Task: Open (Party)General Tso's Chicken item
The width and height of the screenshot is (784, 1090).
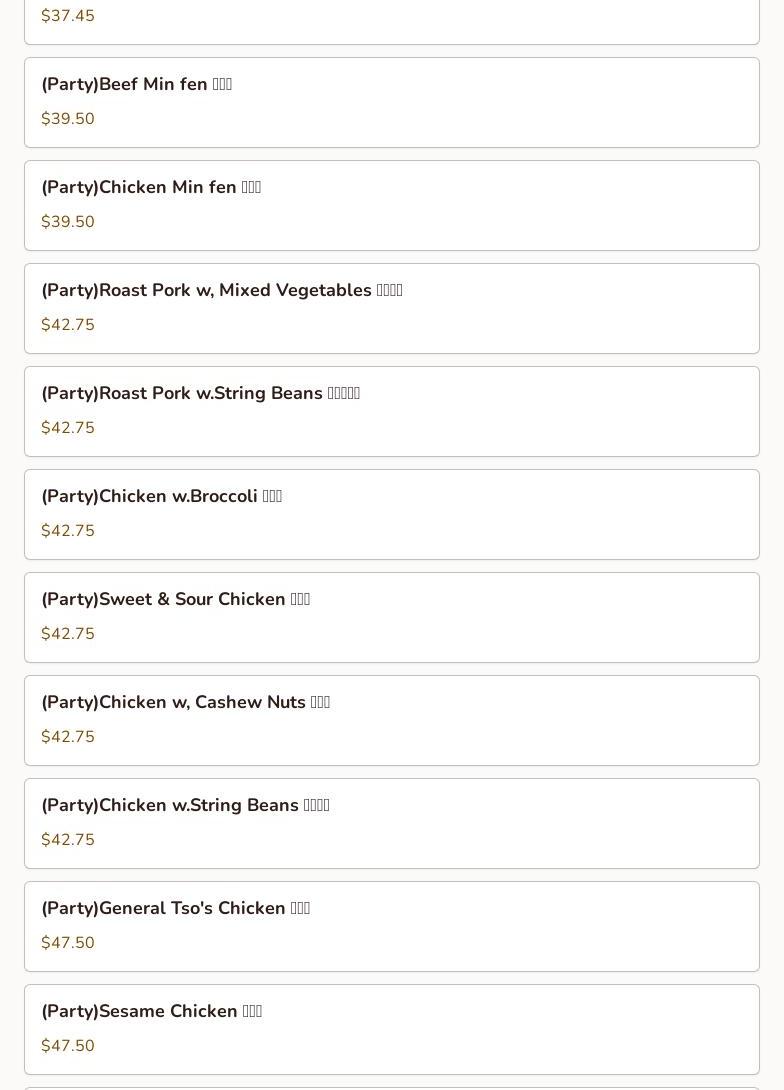Action: (175, 909)
